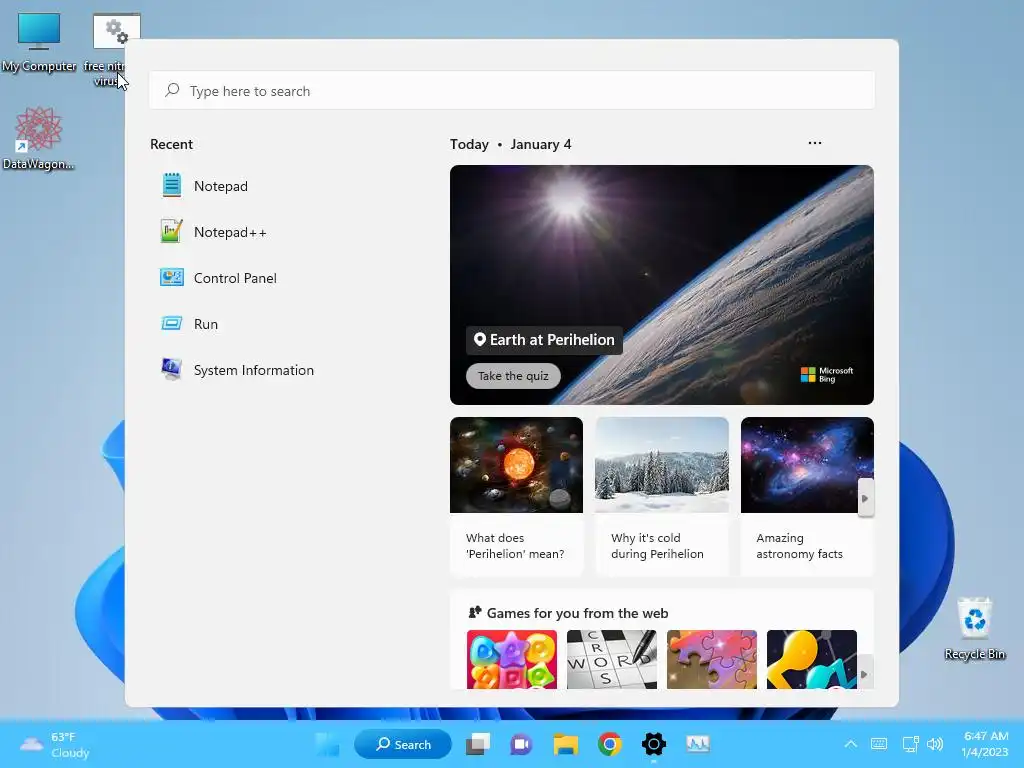Click the Recent section heading
Viewport: 1024px width, 768px height.
(x=171, y=144)
